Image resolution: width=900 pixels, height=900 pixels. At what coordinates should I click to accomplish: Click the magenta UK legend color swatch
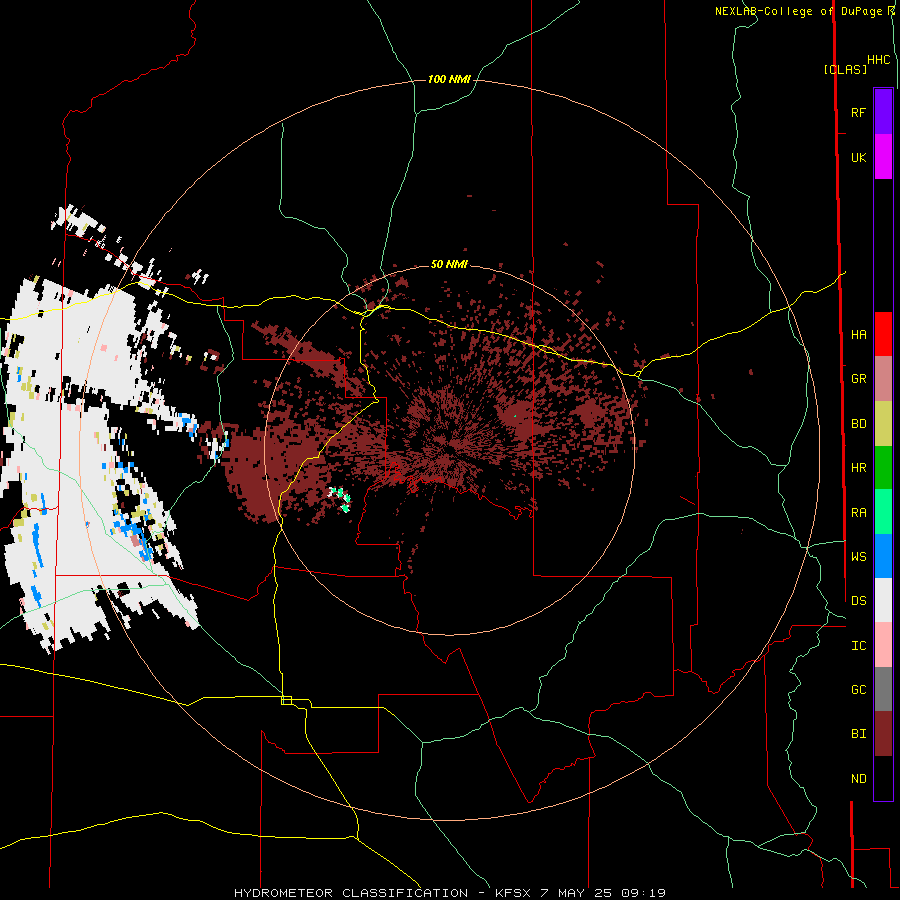883,157
